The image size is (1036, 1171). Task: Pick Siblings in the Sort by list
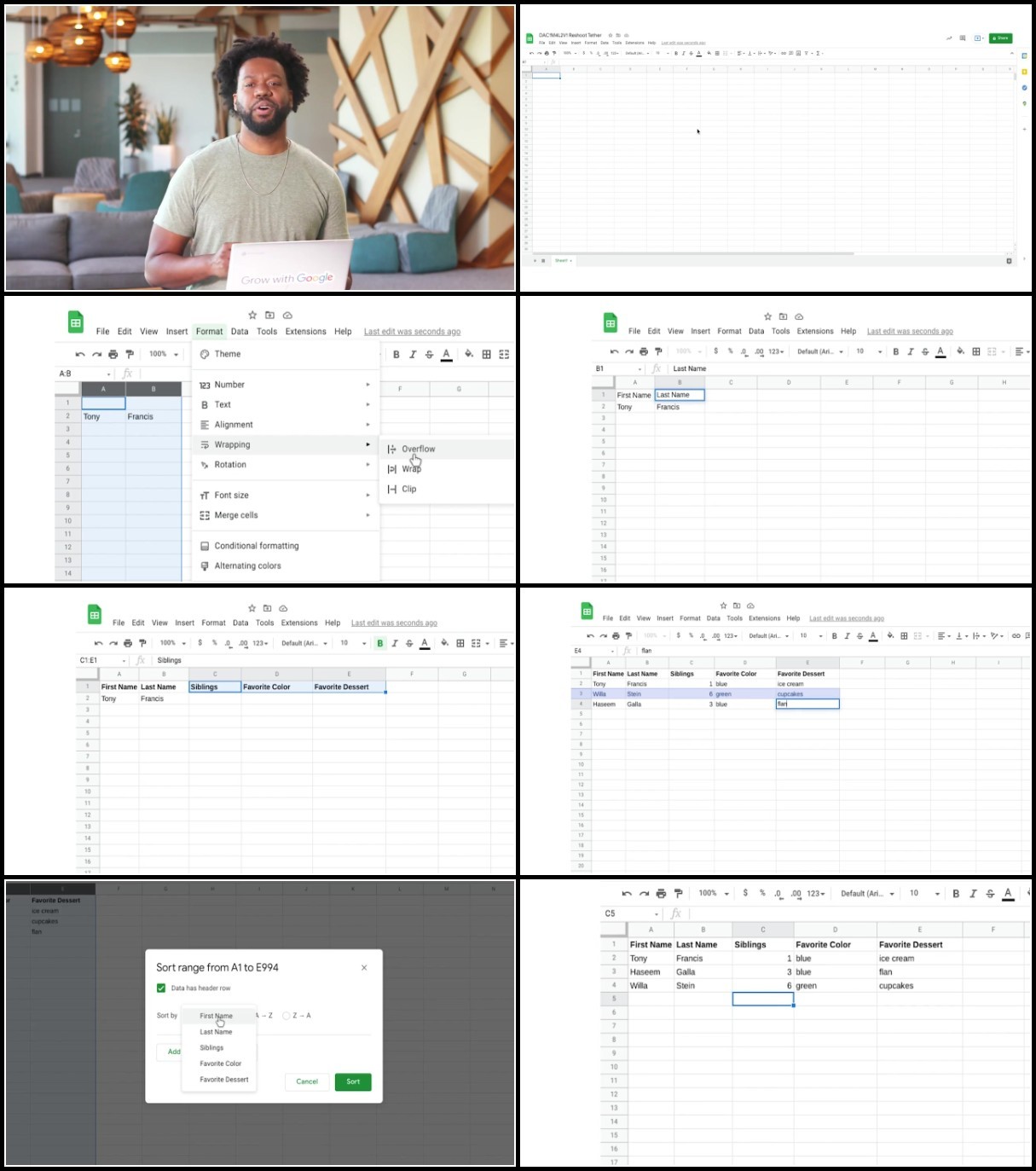[x=211, y=1047]
